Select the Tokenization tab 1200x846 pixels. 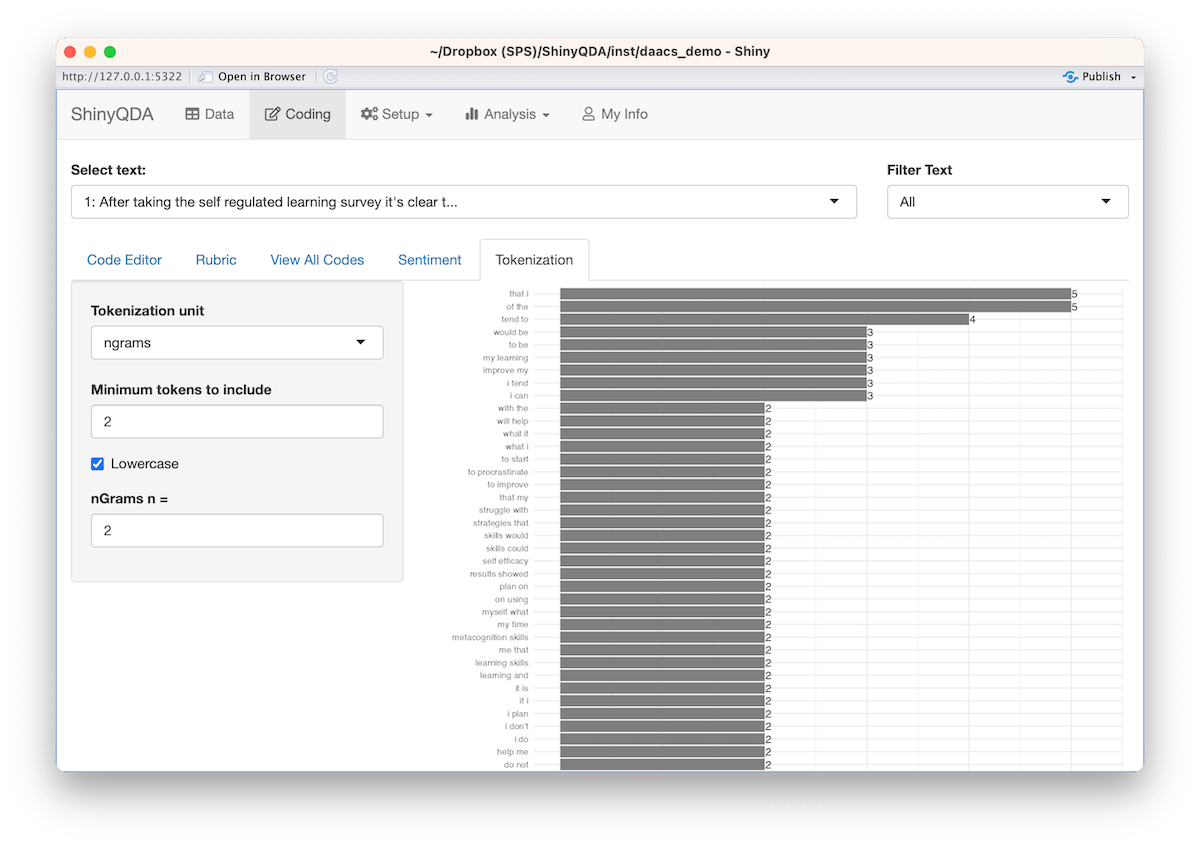coord(534,260)
